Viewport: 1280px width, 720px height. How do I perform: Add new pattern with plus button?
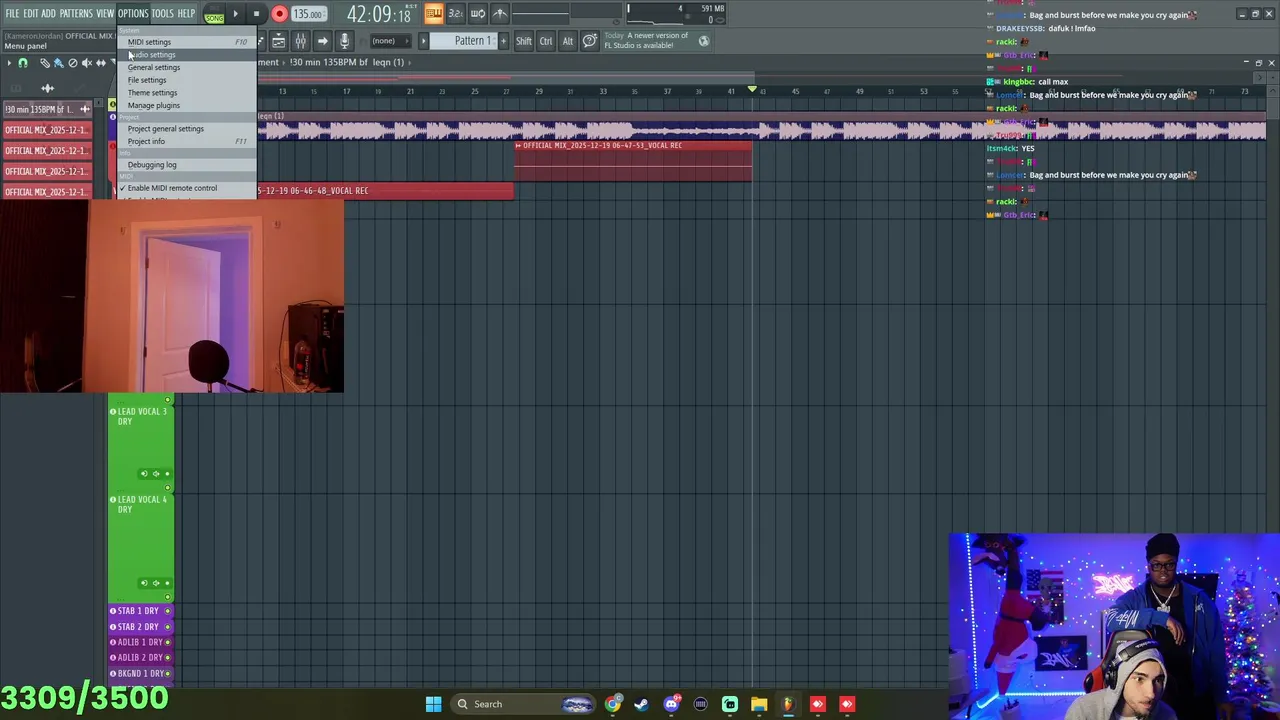tap(503, 41)
